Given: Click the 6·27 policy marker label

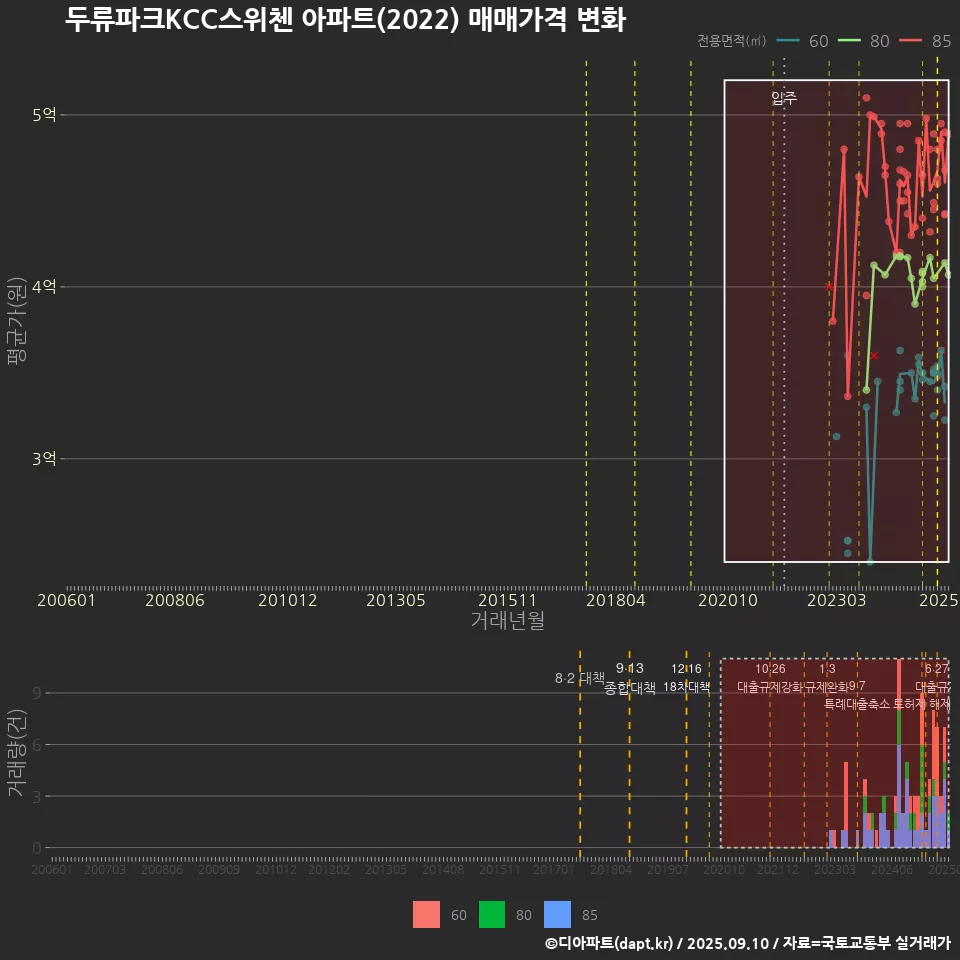Looking at the screenshot, I should (937, 669).
